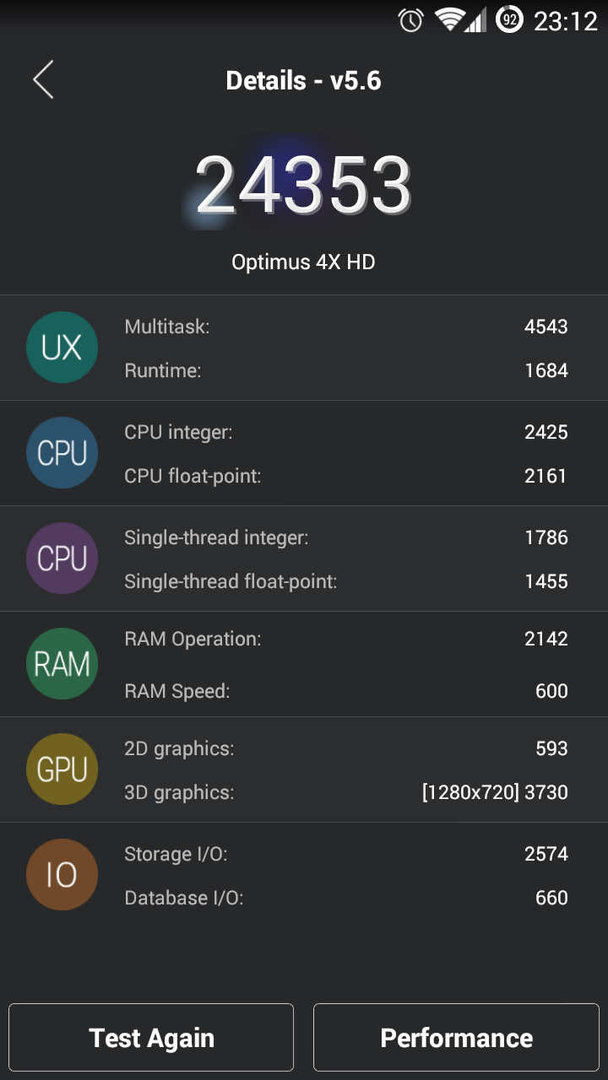
Task: Select the brown IO category icon
Action: coord(62,875)
